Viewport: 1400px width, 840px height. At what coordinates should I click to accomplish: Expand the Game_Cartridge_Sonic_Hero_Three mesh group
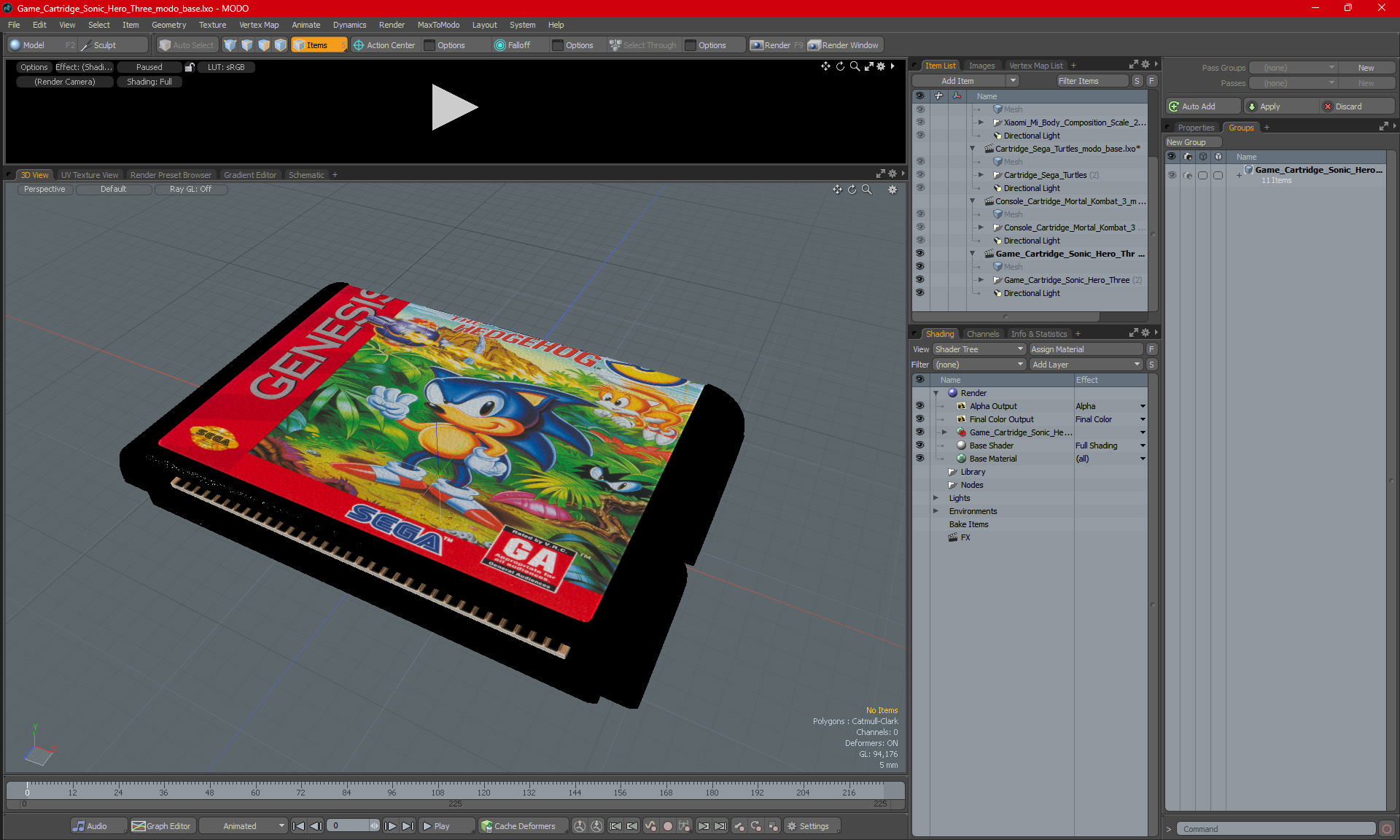coord(981,280)
